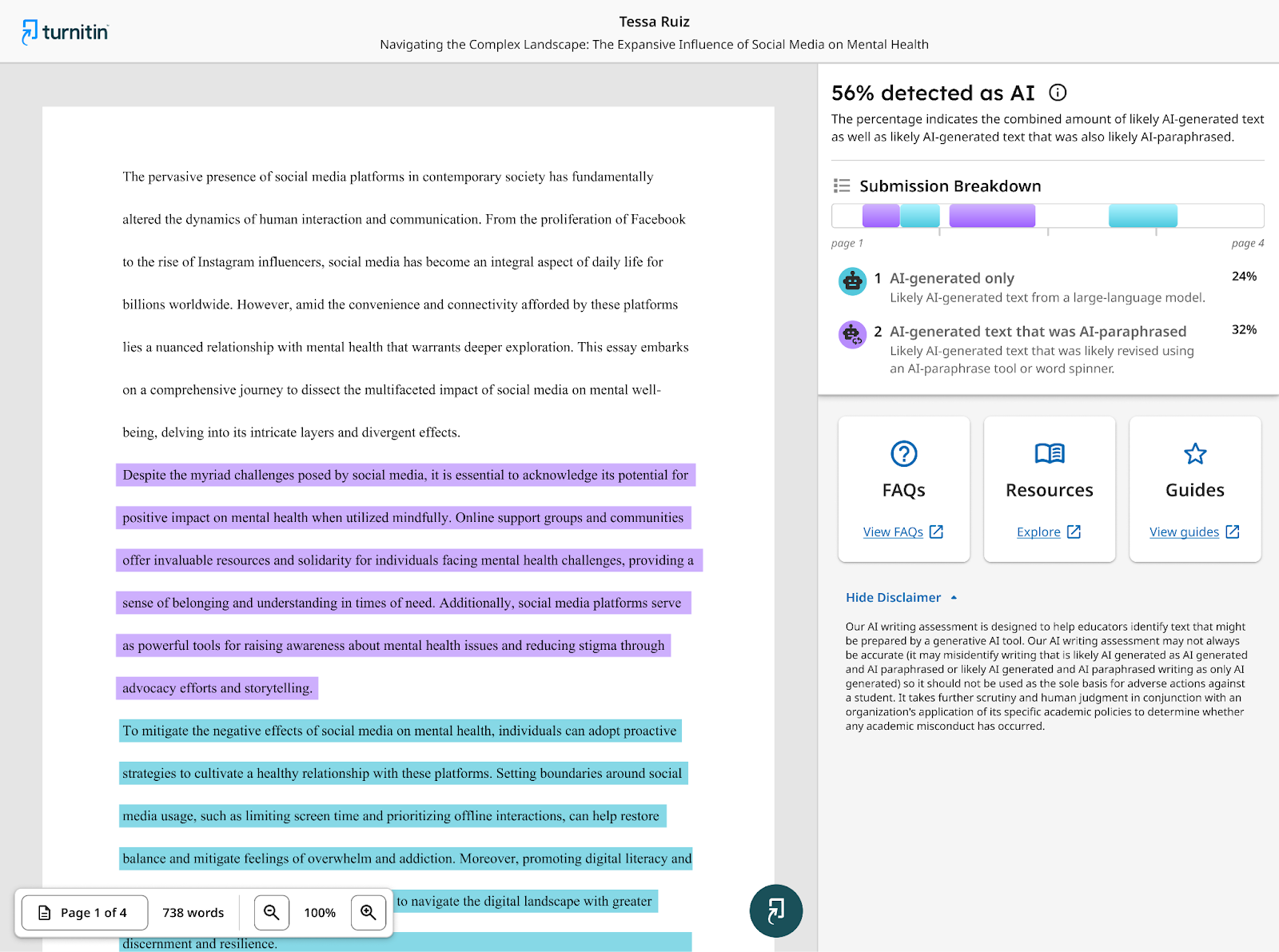Click the rightmost cyan segment in breakdown bar
Screen dimensions: 1279x952
pos(1142,216)
